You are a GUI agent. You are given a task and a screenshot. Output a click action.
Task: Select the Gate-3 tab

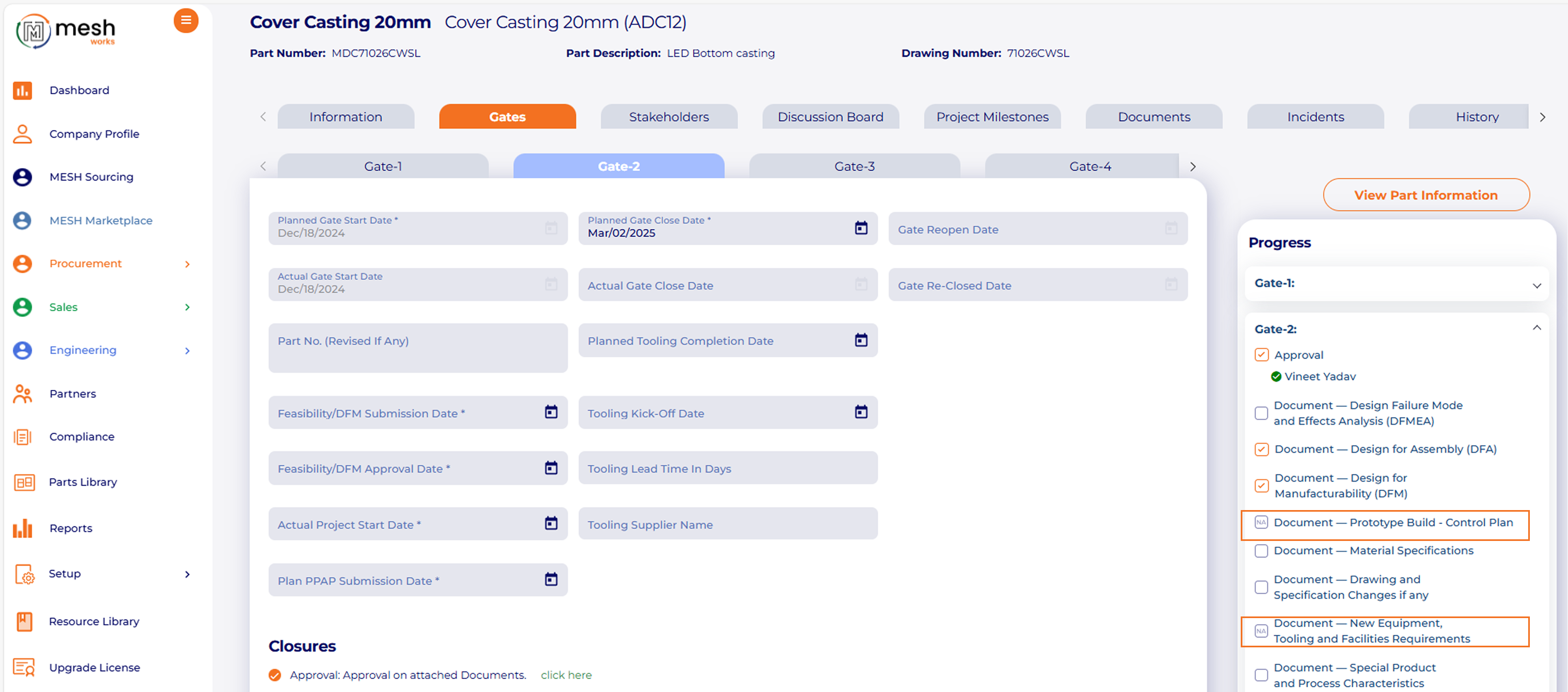tap(854, 166)
